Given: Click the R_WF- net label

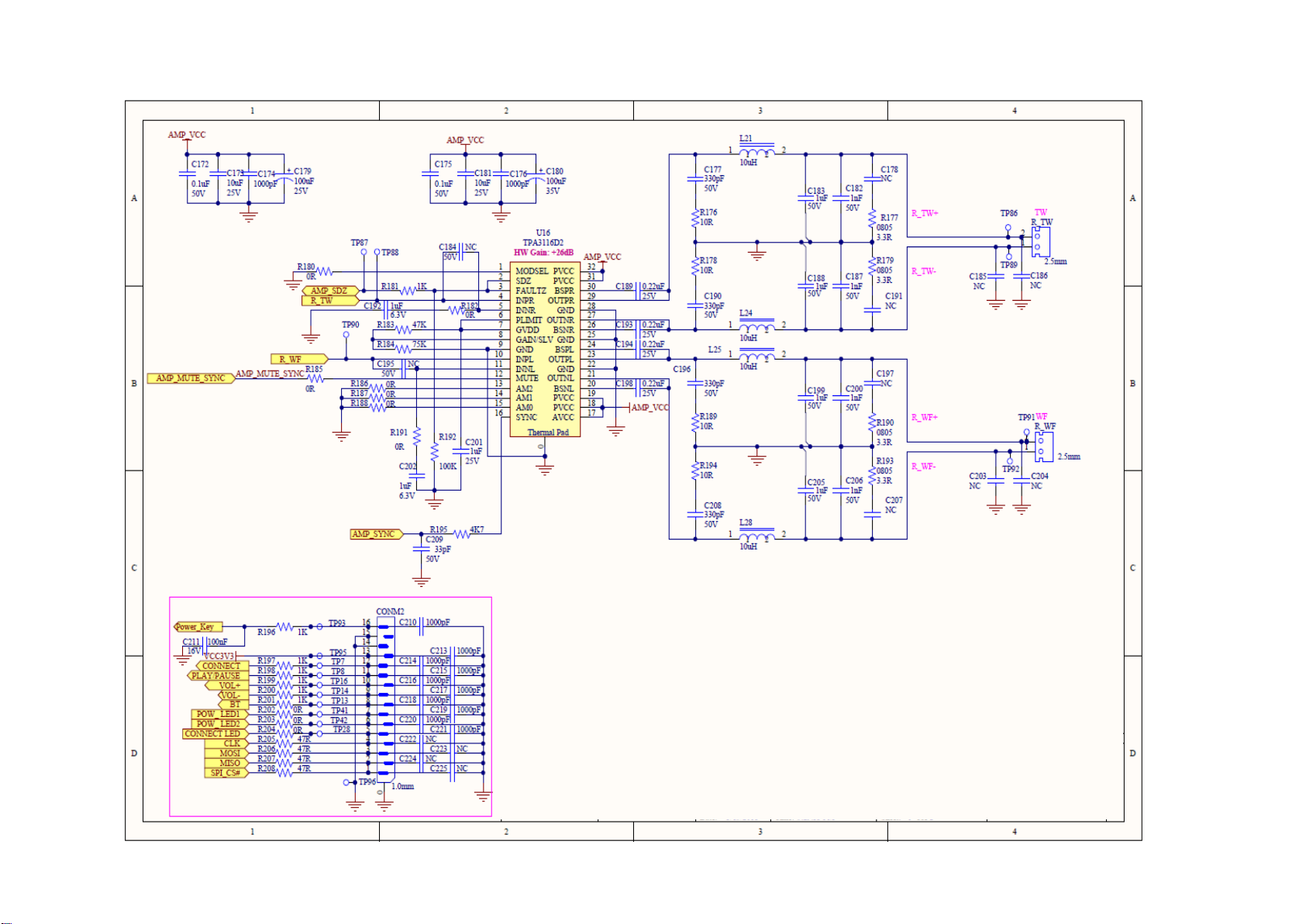Looking at the screenshot, I should pos(924,467).
